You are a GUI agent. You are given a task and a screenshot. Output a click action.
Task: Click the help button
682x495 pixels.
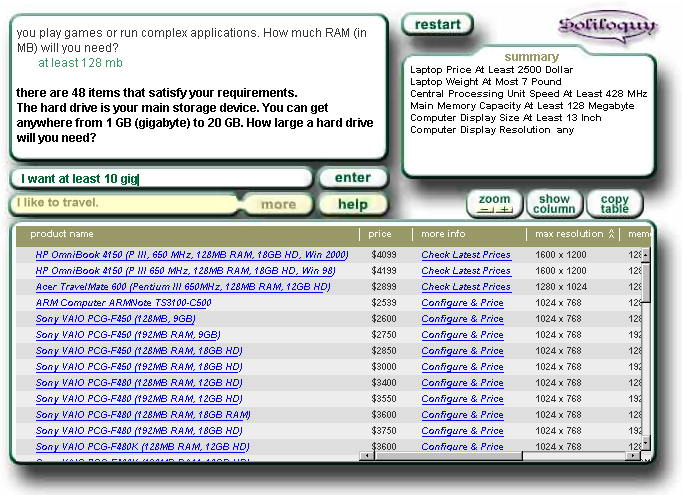[353, 204]
